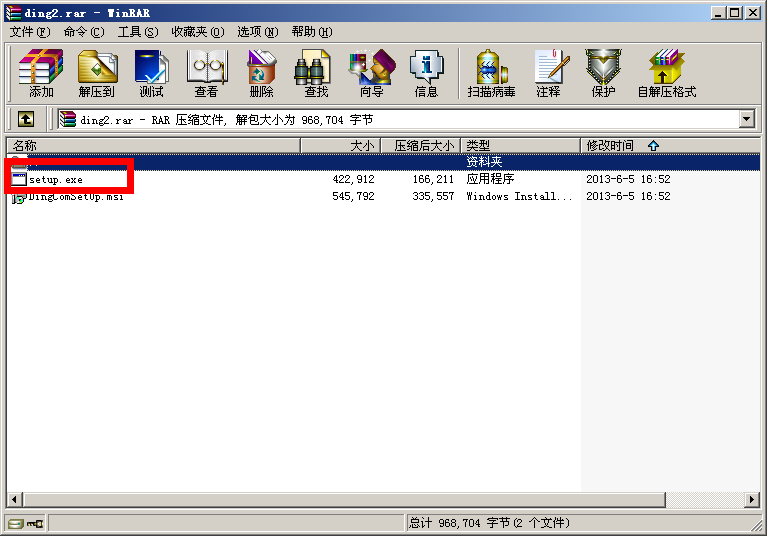Click the Test (测试) archive icon
This screenshot has width=767, height=536.
click(152, 73)
